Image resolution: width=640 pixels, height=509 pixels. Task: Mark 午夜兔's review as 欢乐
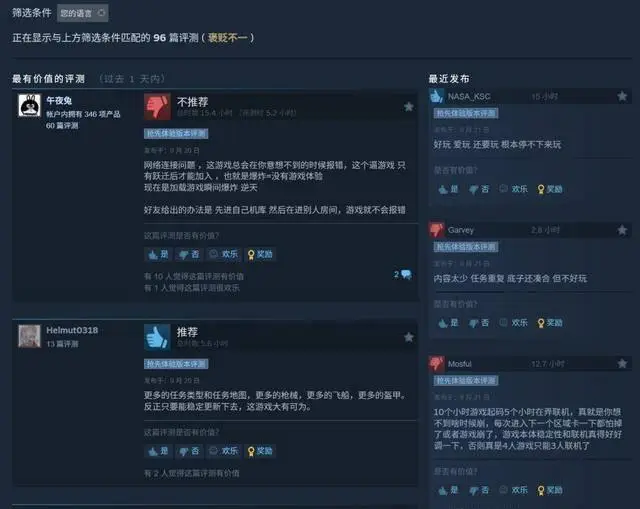tap(224, 254)
